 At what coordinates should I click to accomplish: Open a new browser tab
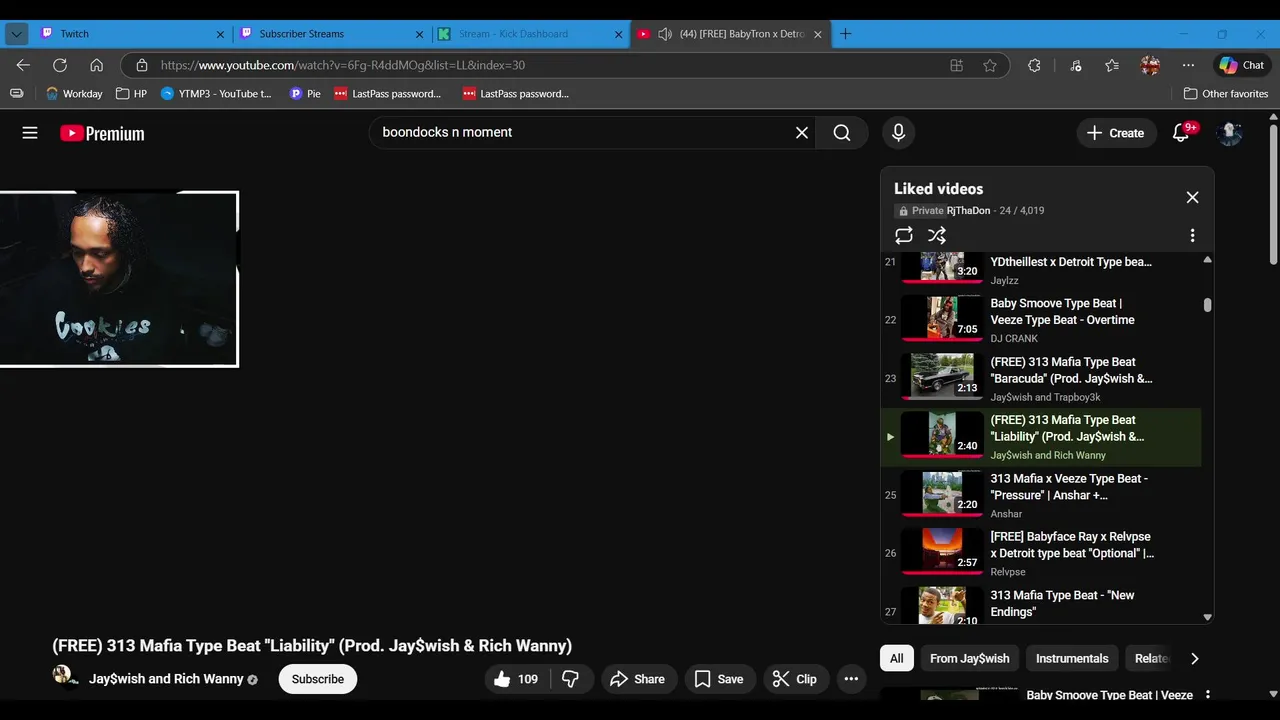click(845, 33)
